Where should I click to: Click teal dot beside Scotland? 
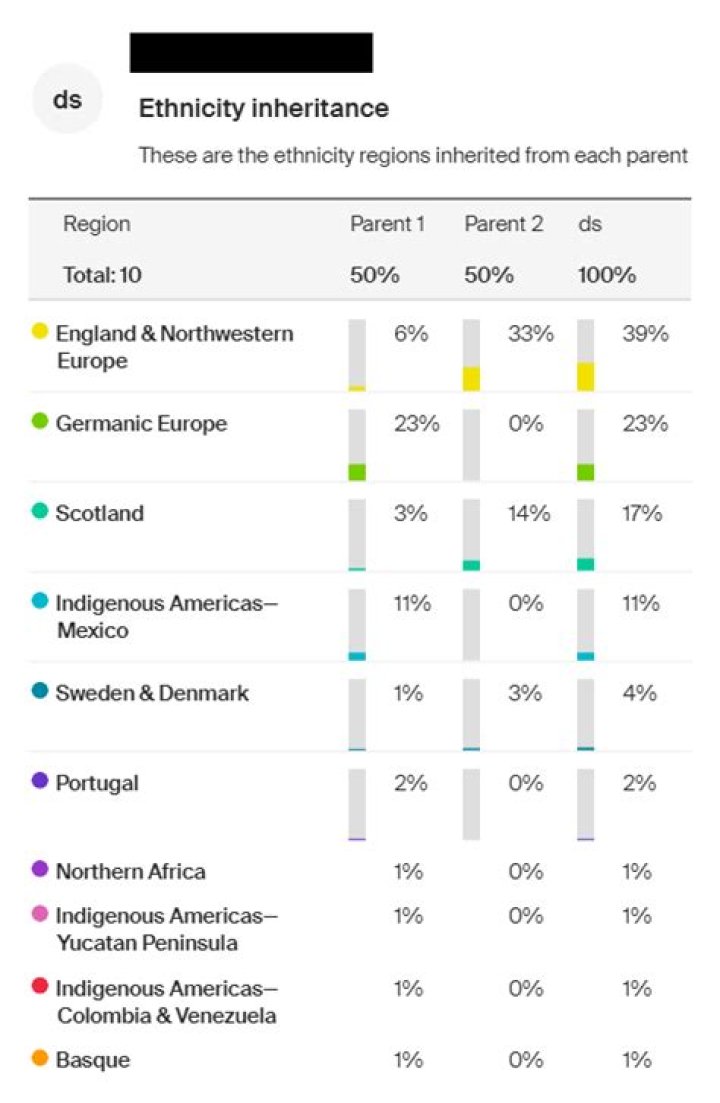40,512
